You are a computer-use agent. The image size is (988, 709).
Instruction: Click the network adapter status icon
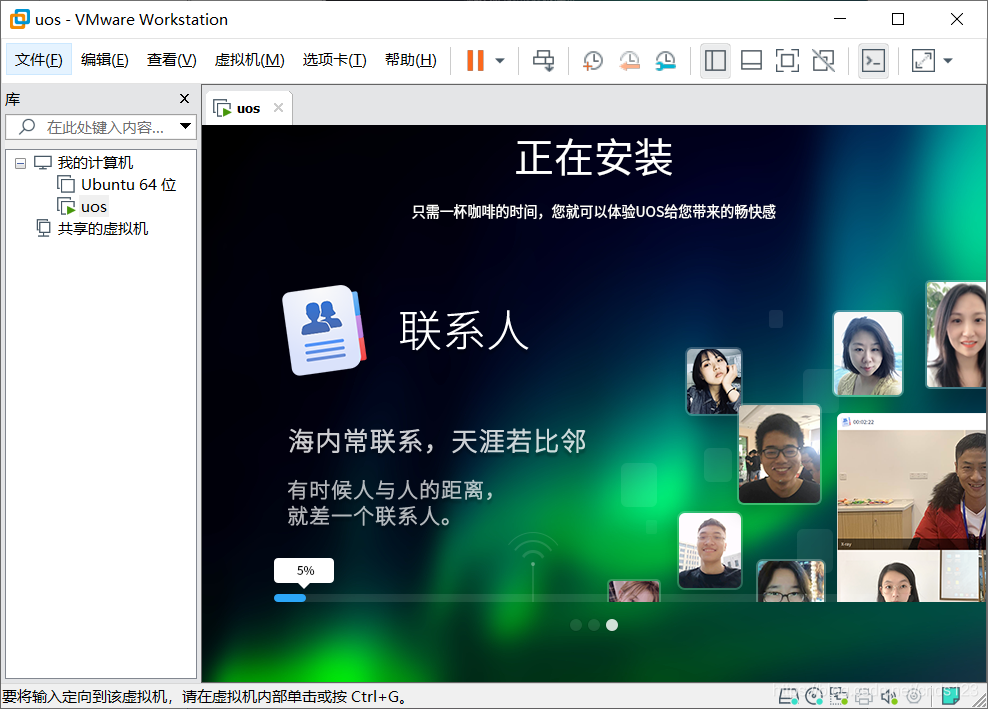[839, 696]
